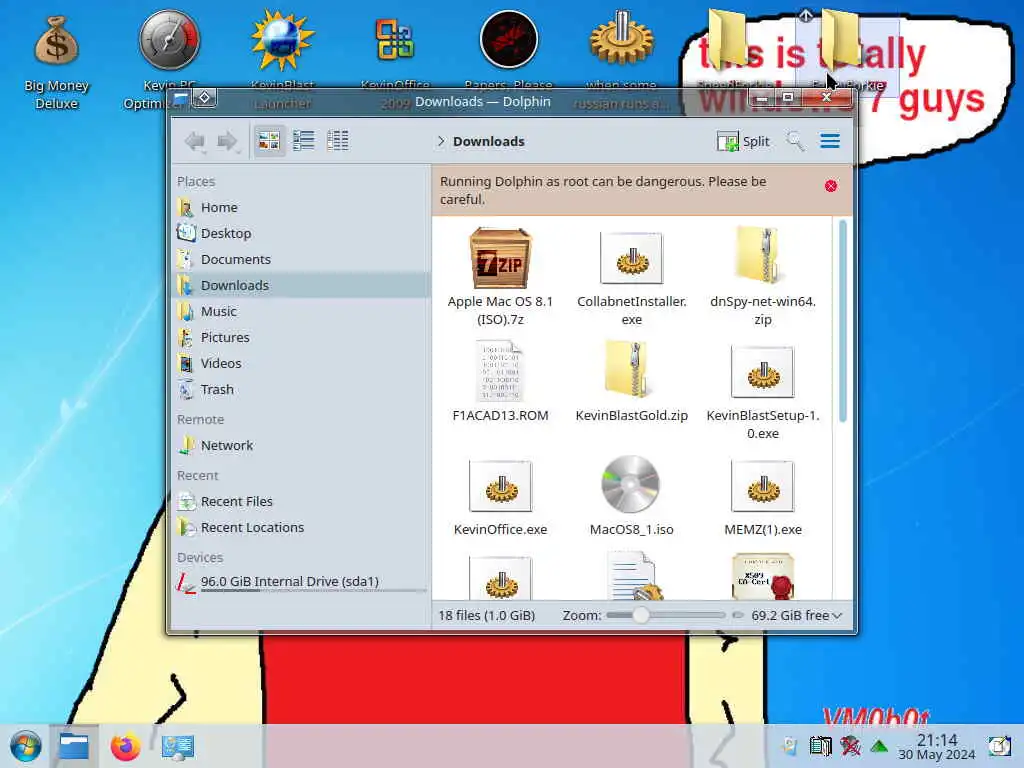The image size is (1024, 768).
Task: Open the disconnected network tray icon
Action: point(850,746)
